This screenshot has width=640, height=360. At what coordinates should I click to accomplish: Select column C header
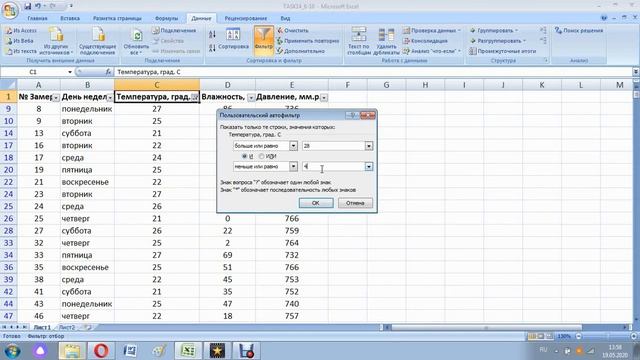point(157,85)
